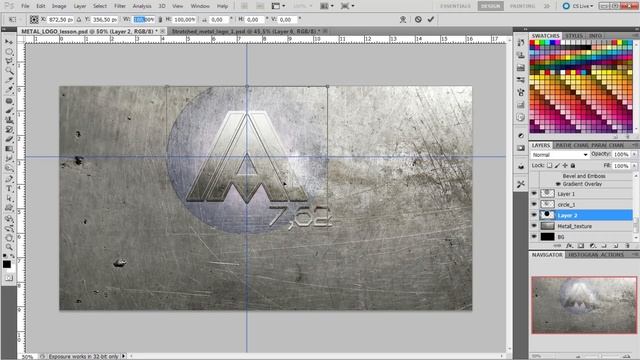Select the Clone Stamp tool

click(9, 120)
